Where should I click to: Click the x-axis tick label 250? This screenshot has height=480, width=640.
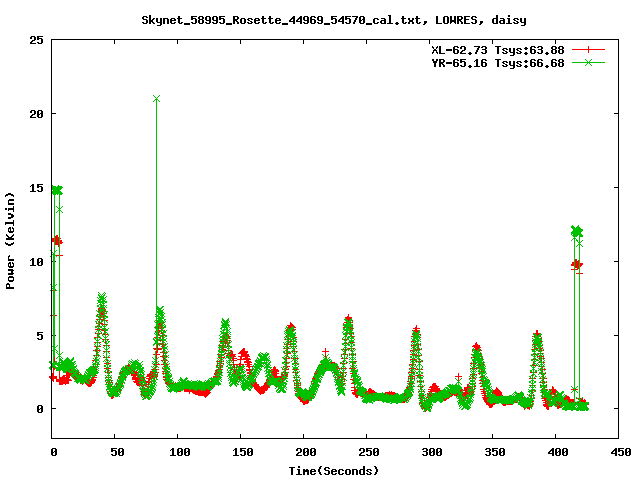coord(369,452)
